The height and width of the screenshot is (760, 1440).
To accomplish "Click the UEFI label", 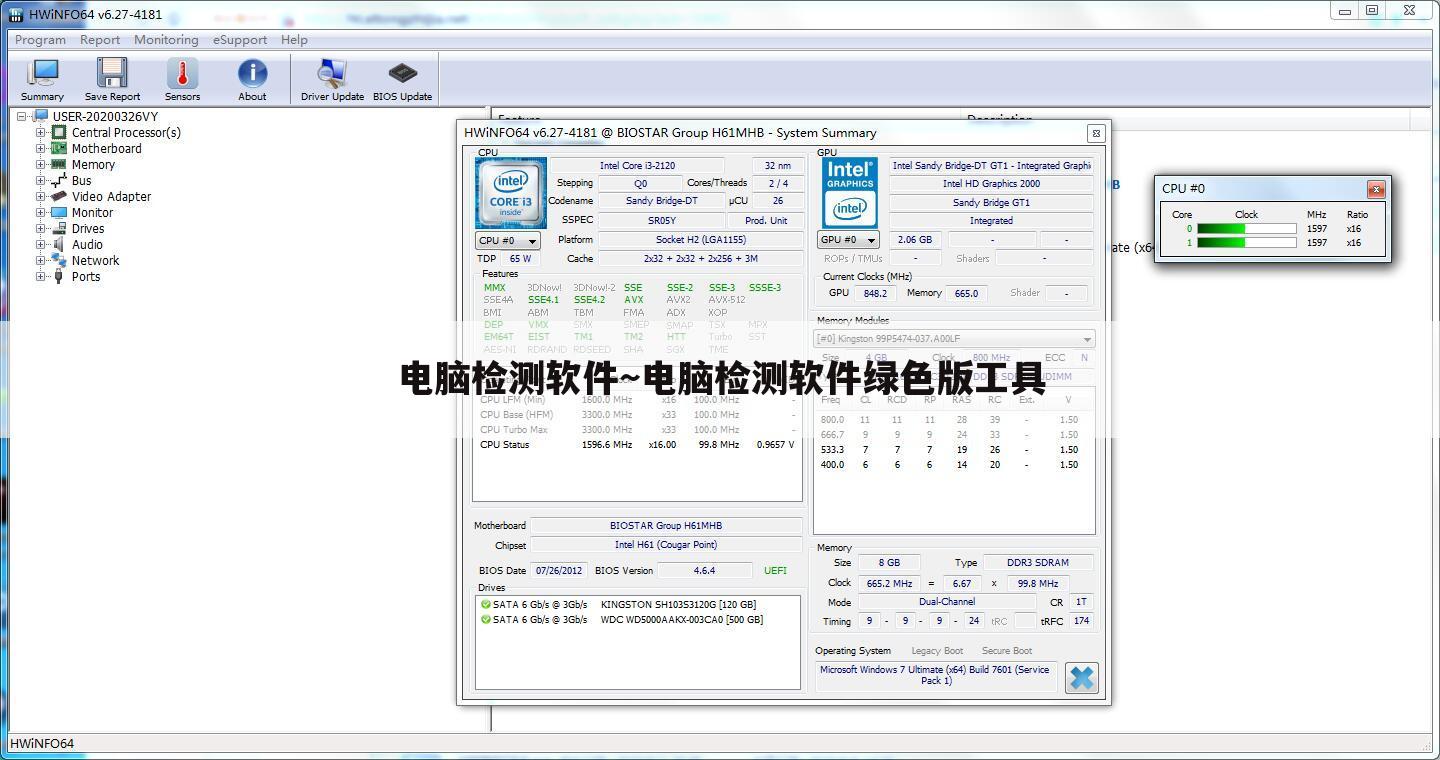I will coord(775,571).
